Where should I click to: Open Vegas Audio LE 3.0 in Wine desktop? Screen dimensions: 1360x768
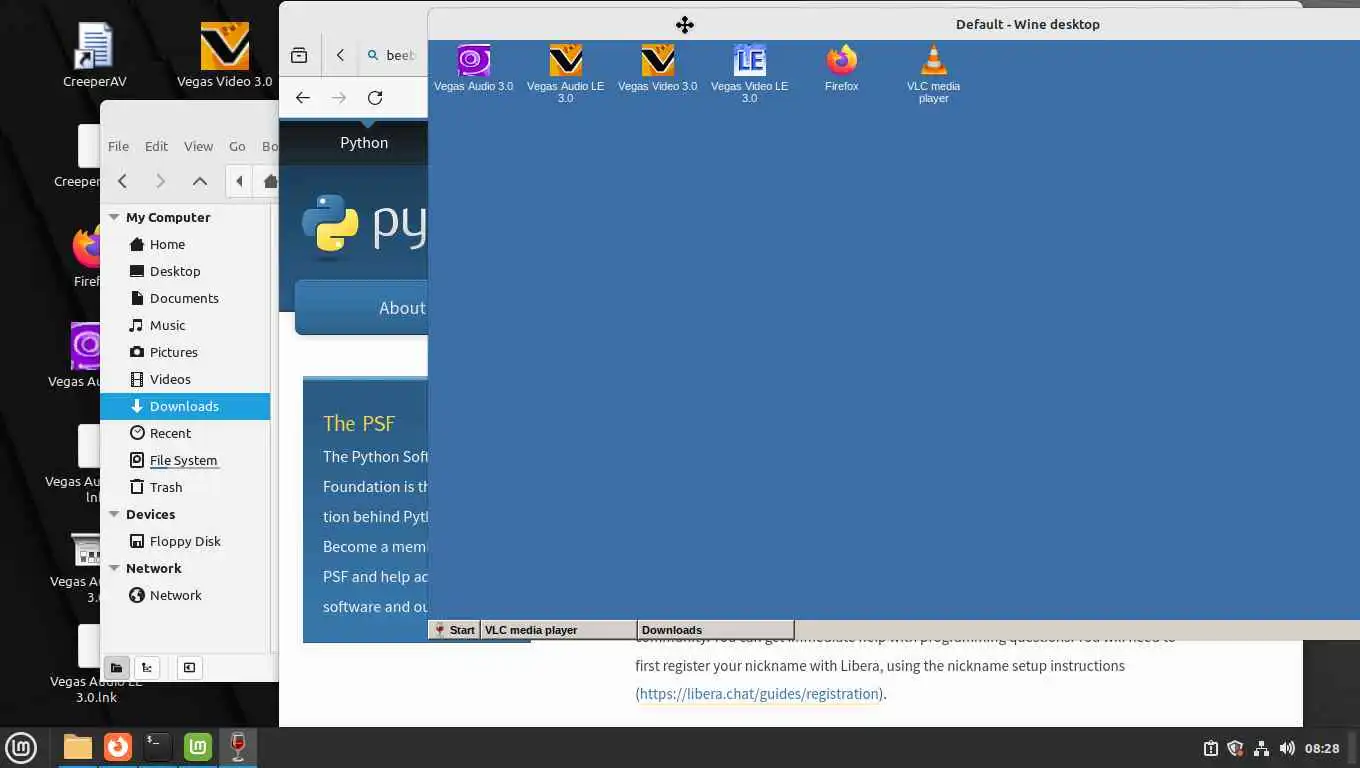click(x=565, y=74)
